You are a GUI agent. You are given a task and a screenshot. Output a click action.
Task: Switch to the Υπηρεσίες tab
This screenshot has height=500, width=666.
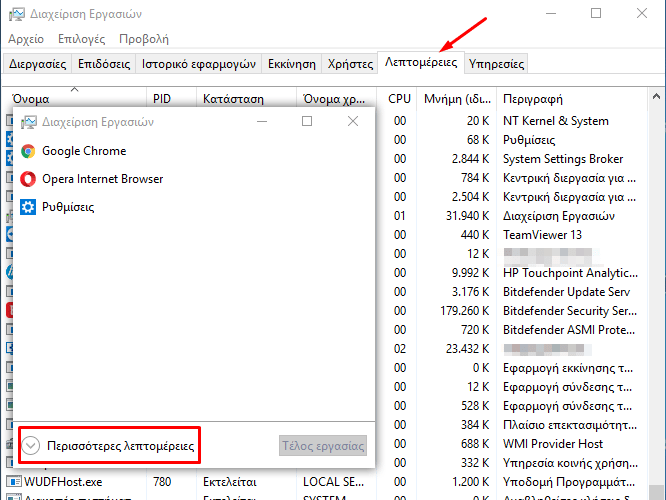tap(496, 64)
